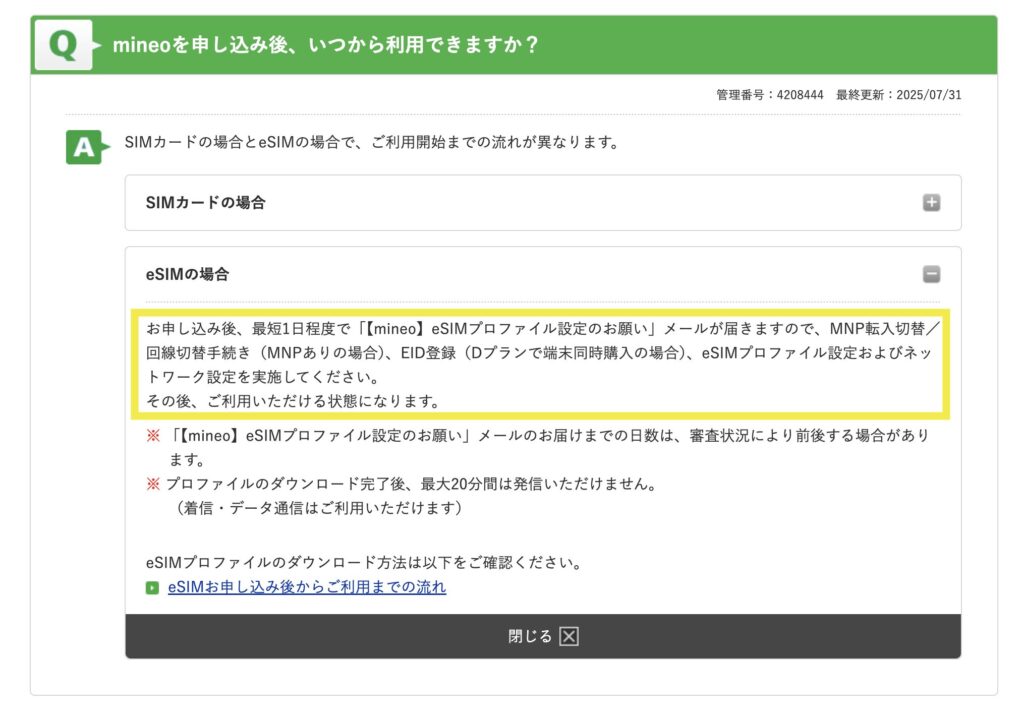Click the first red ※ note icon
1024x718 pixels.
[151, 435]
